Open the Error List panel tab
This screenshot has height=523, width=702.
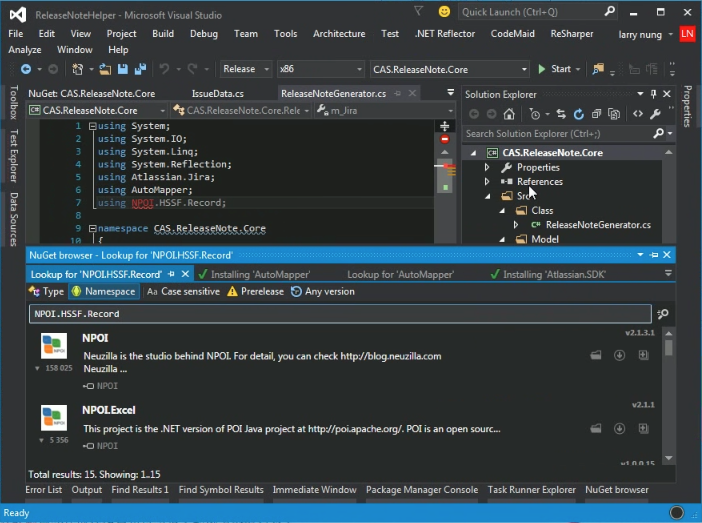pyautogui.click(x=43, y=490)
